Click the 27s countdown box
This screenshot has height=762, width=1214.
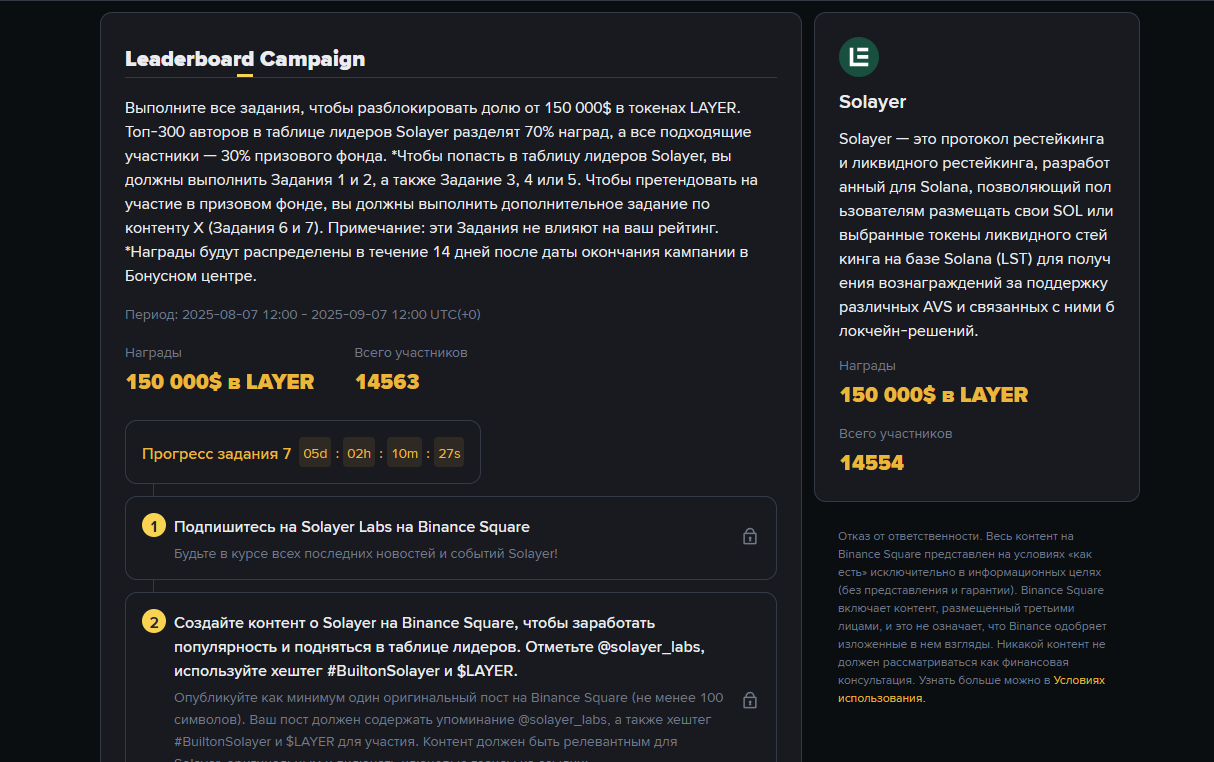[x=449, y=454]
